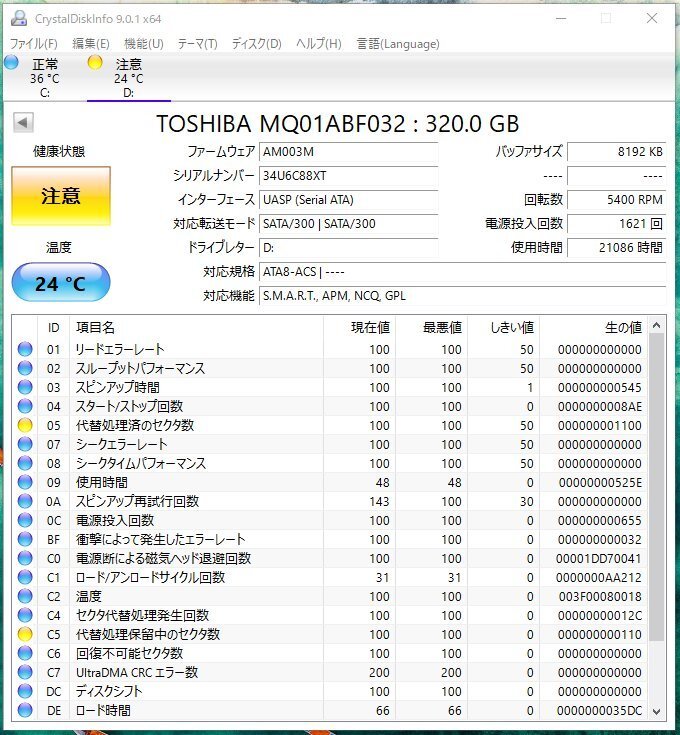Click the blue status icon for ID BF
The height and width of the screenshot is (735, 680).
coord(25,540)
